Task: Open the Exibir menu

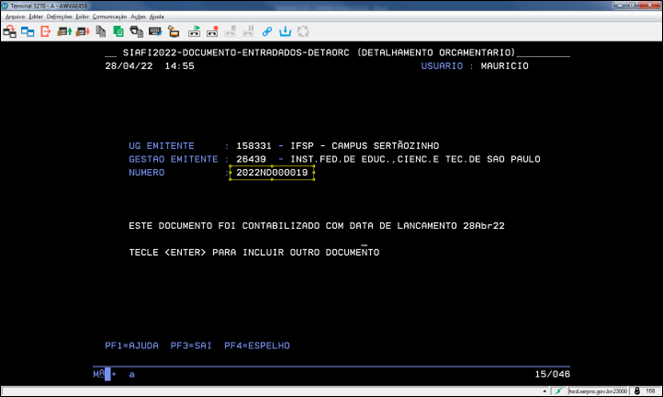Action: pos(82,17)
